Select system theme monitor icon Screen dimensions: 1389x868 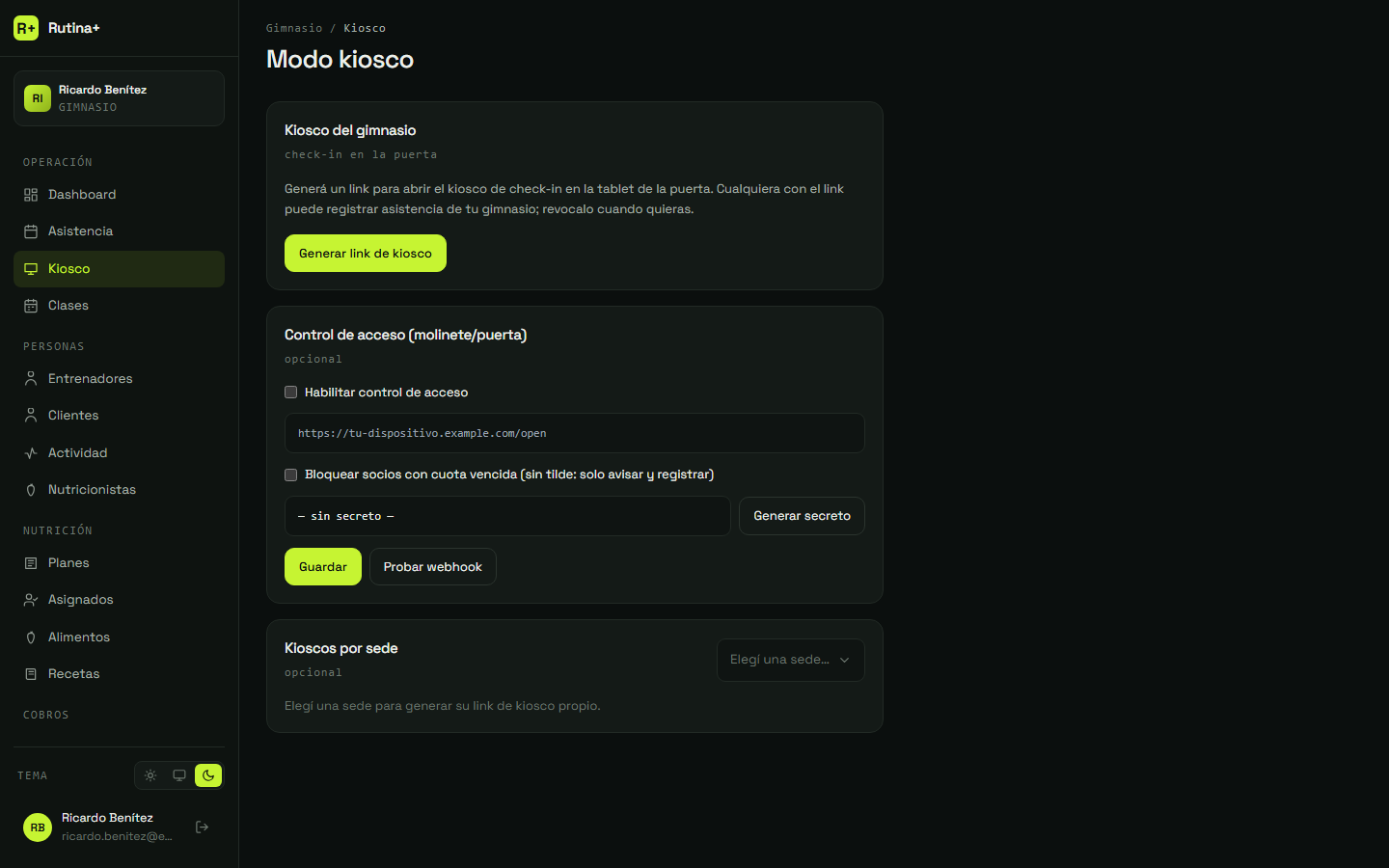pos(179,775)
